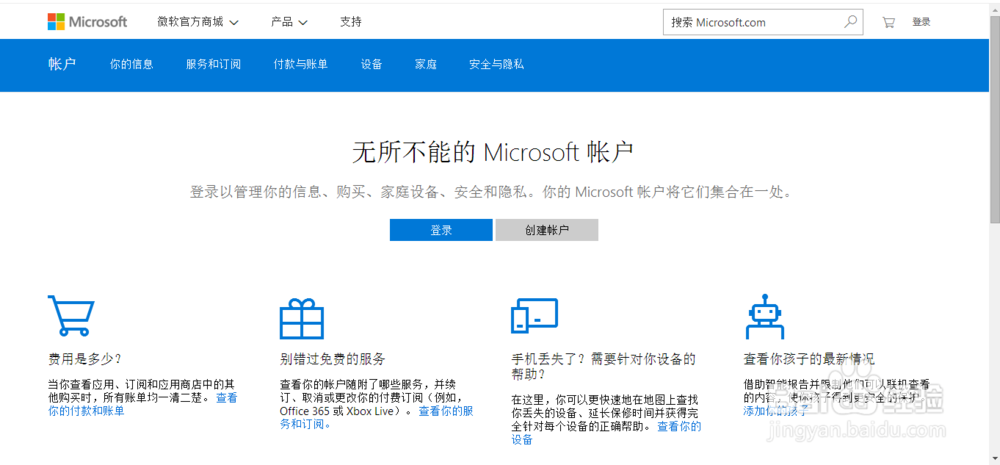
Task: Open the shopping cart icon in header
Action: coord(888,22)
